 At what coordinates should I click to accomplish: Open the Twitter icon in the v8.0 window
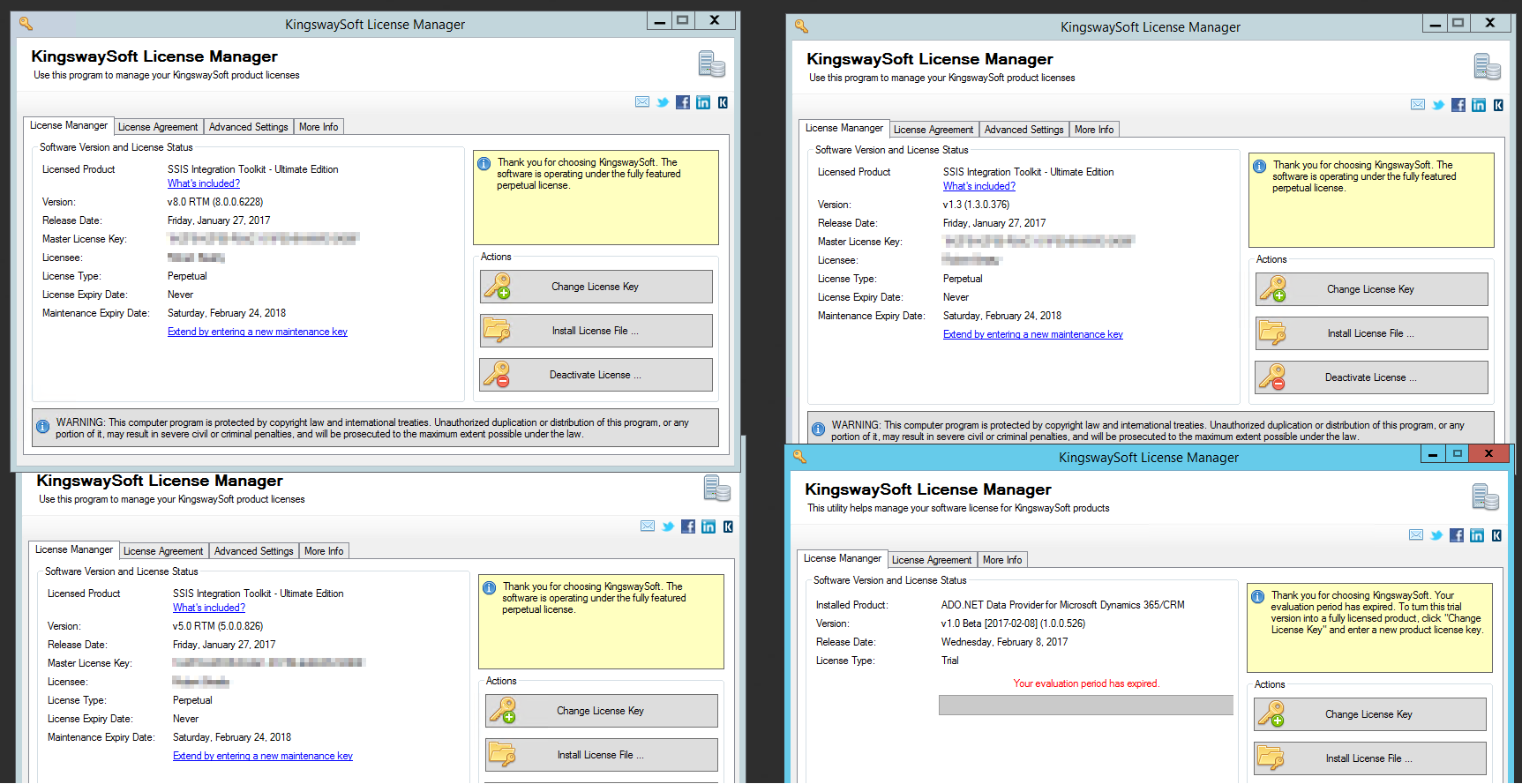[x=663, y=102]
